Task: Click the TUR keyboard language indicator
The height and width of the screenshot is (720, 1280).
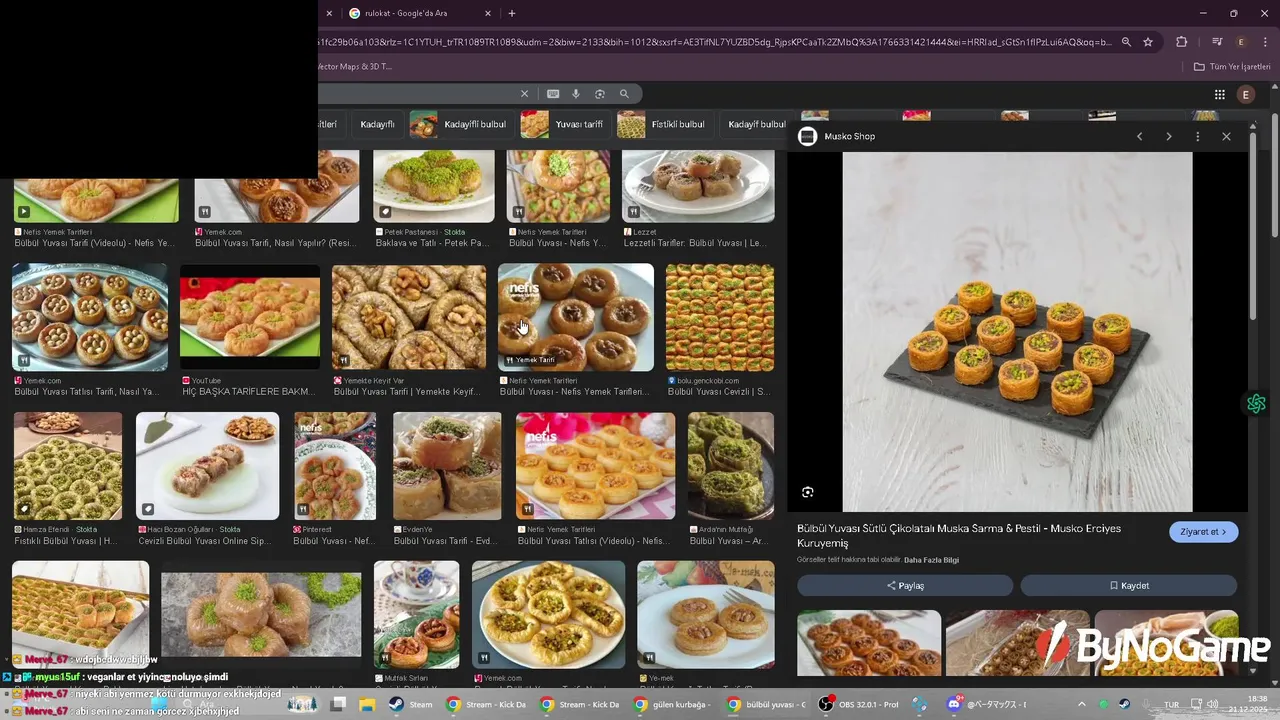Action: [1171, 704]
